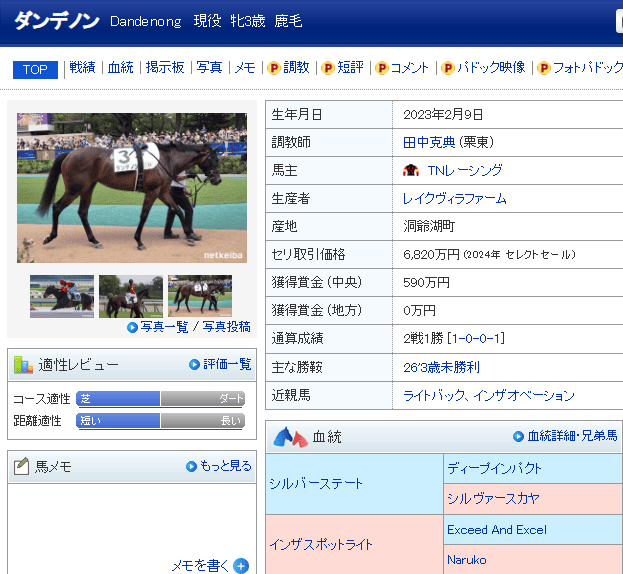Click the メモを書く write memo link
Screen dimensions: 623x574
coord(200,566)
